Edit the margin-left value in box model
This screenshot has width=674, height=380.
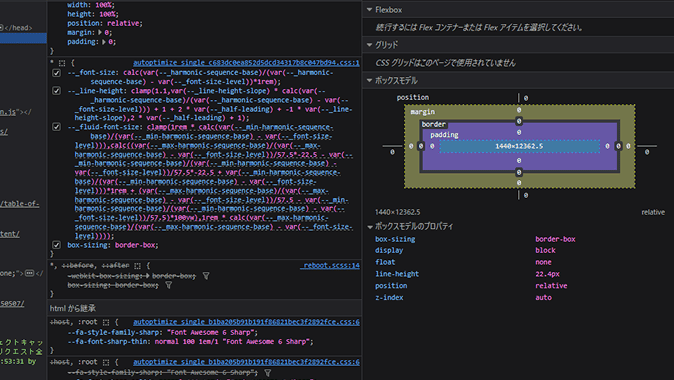(x=411, y=146)
